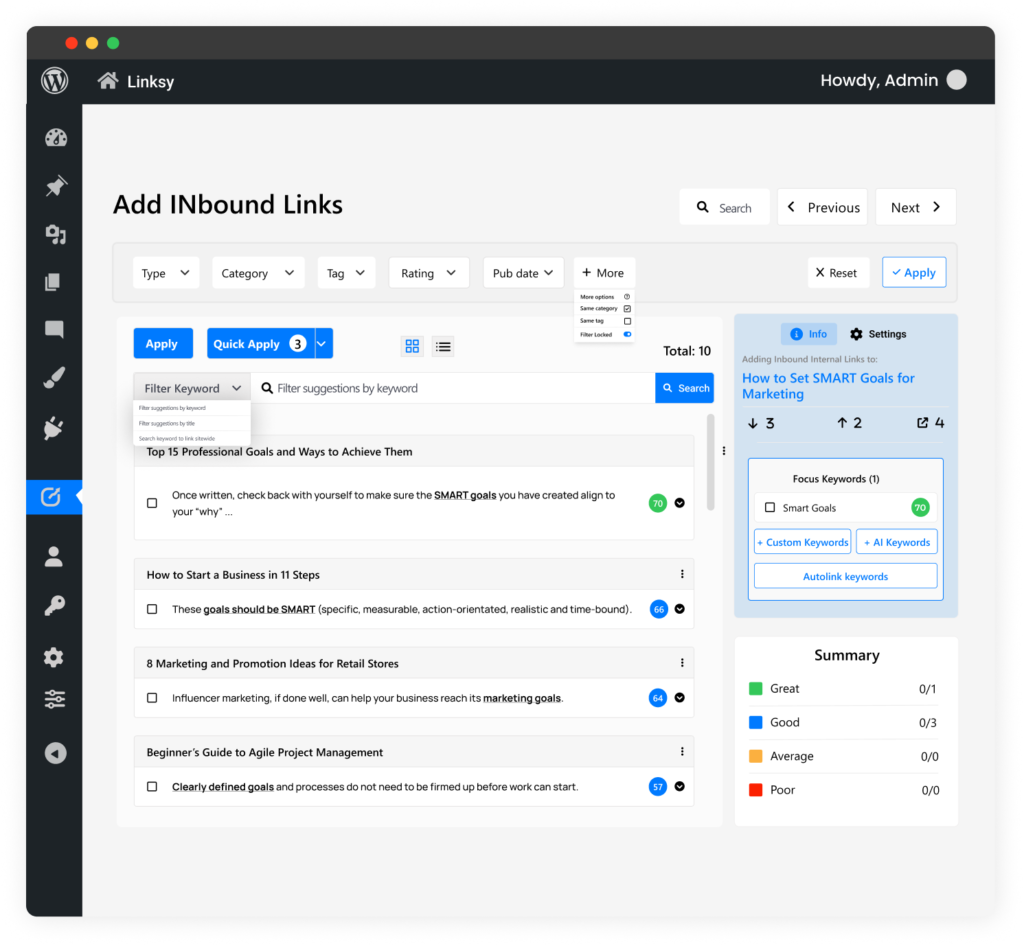Open the Dashboard gauge icon in sidebar
The height and width of the screenshot is (946, 1024).
pos(56,137)
